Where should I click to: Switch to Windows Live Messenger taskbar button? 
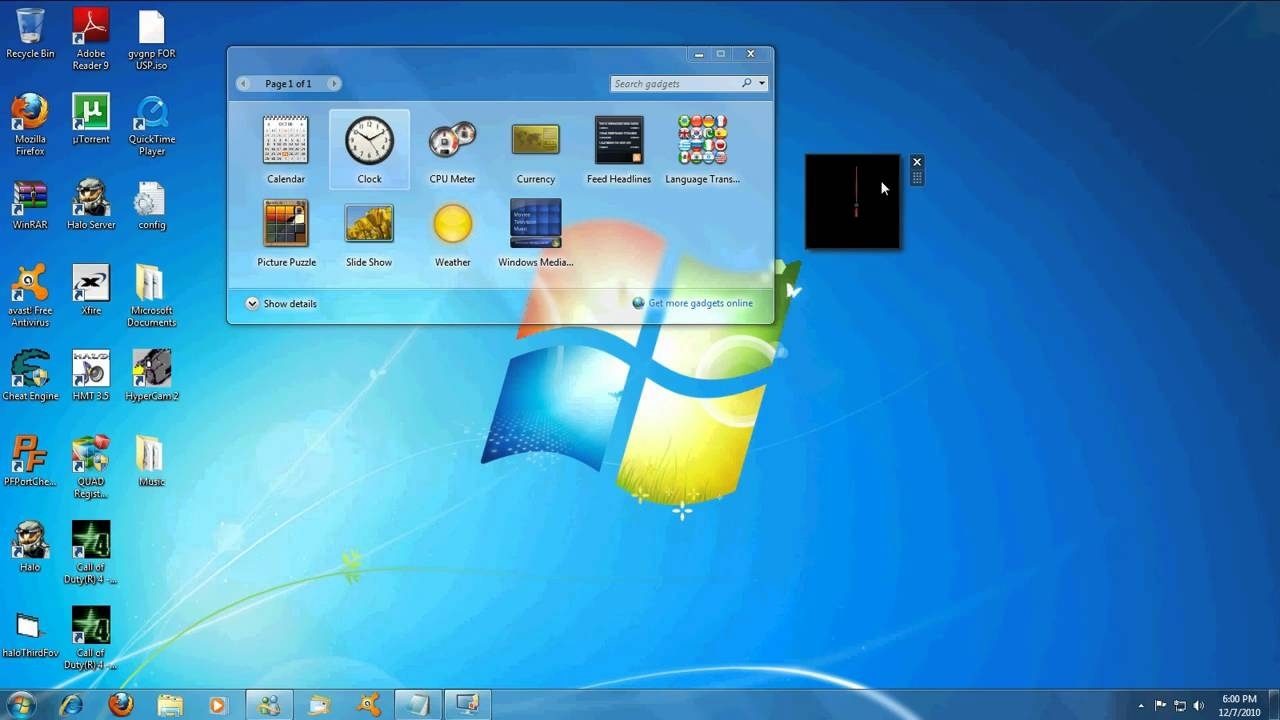(x=269, y=704)
